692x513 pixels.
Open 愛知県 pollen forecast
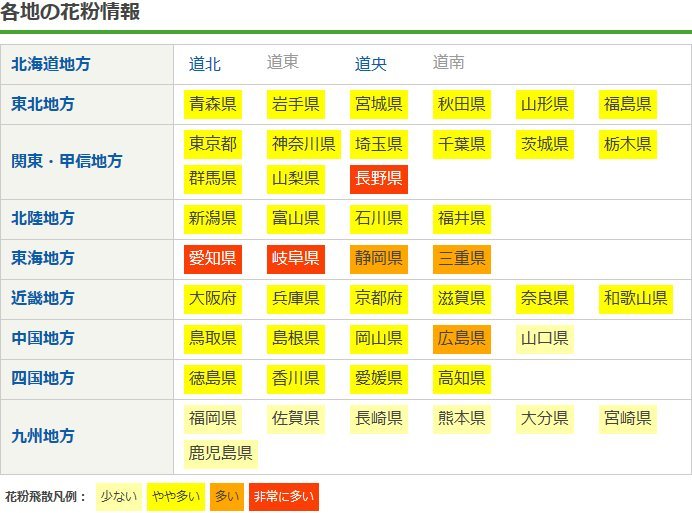213,259
